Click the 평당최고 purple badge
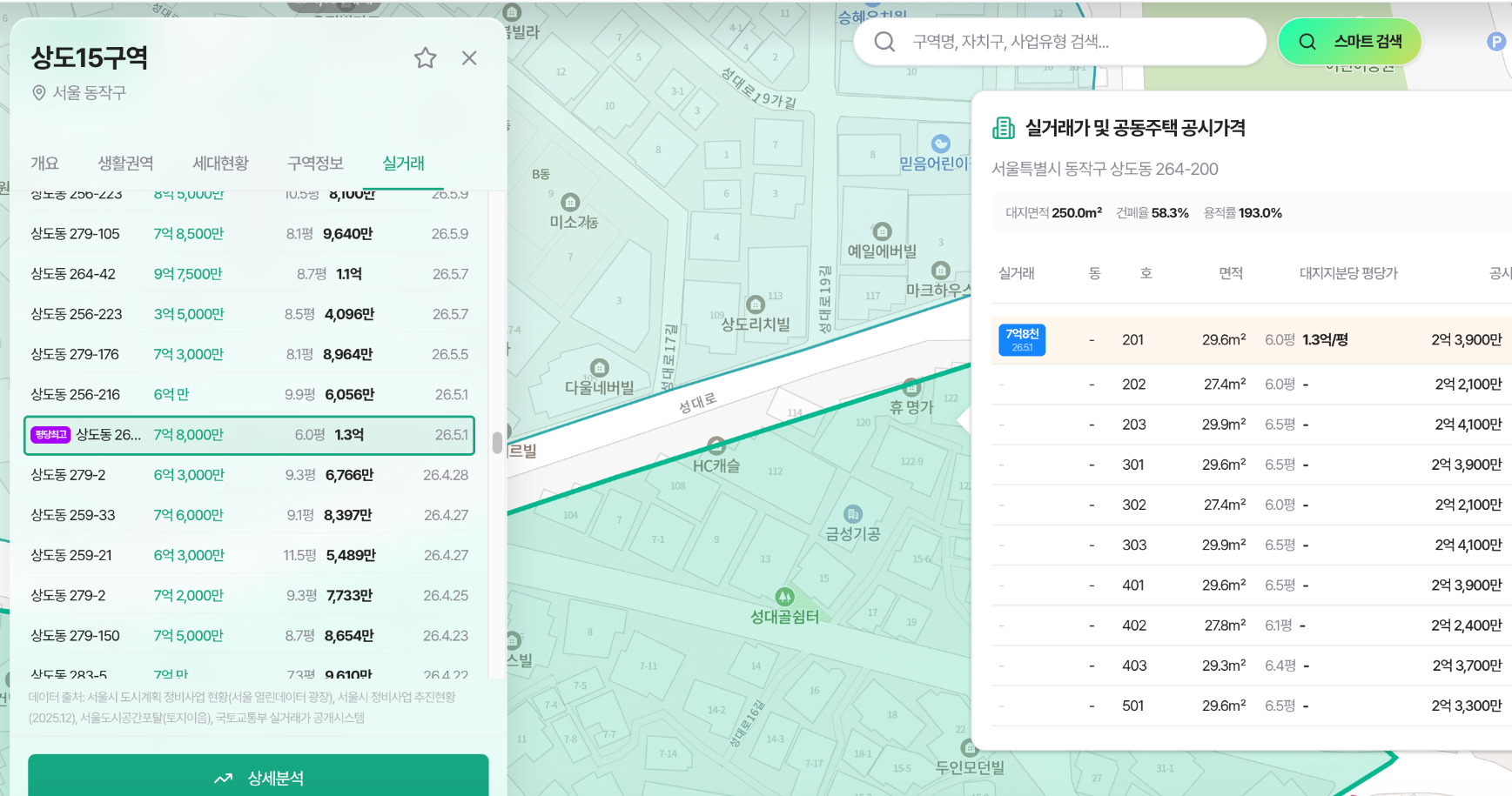This screenshot has width=1512, height=796. tap(50, 435)
